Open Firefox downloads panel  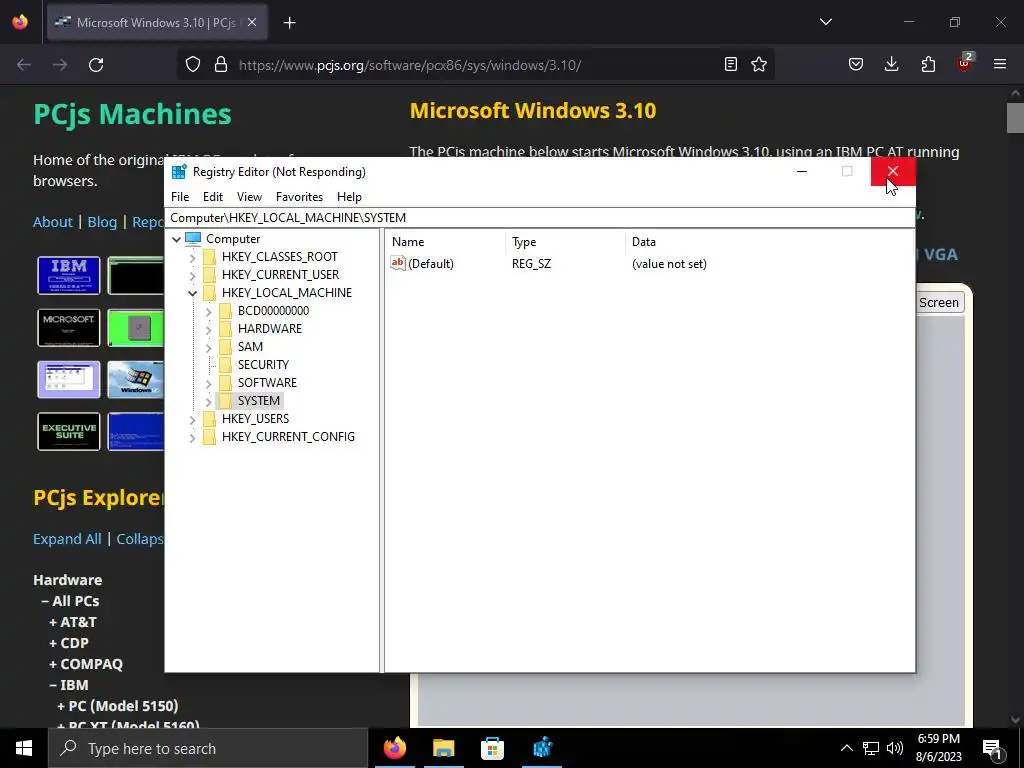pyautogui.click(x=891, y=64)
